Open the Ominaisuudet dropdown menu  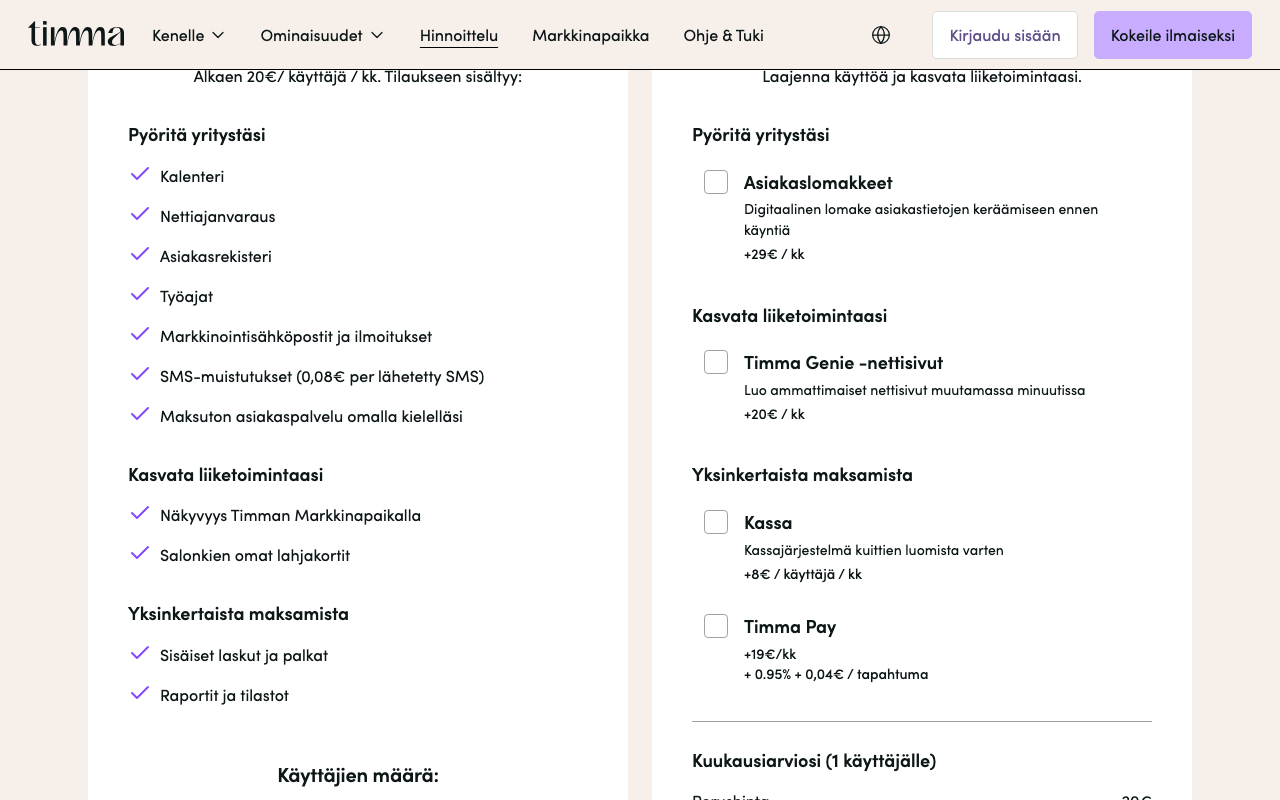tap(322, 35)
